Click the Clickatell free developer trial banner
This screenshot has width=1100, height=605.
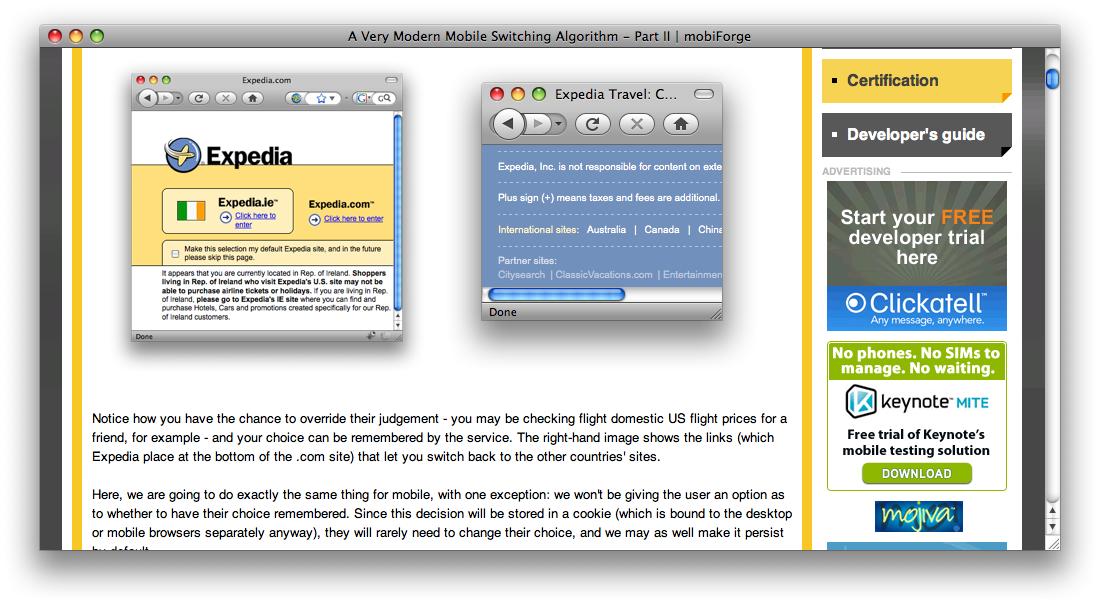coord(916,255)
